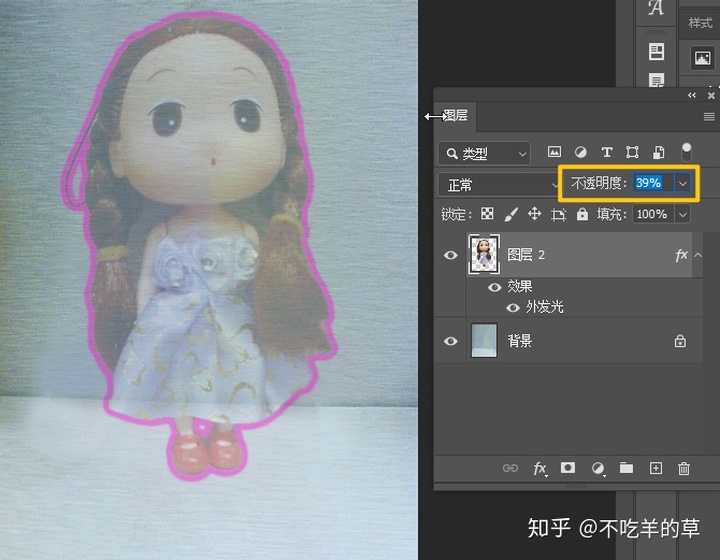Hide 图层 2 layer visibility eye
Viewport: 720px width, 560px height.
point(450,255)
